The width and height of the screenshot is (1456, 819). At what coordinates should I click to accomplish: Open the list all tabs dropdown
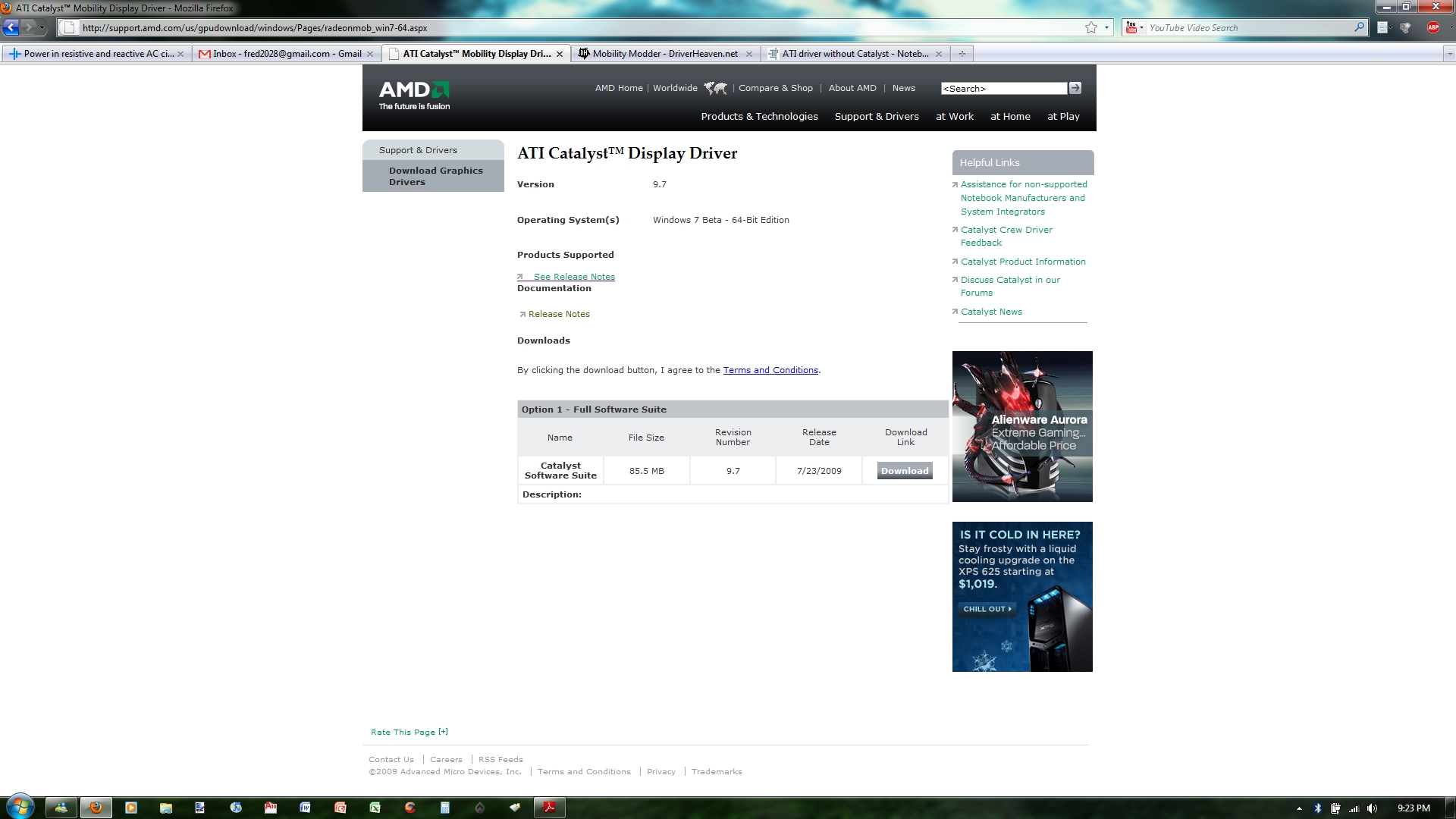click(1449, 54)
